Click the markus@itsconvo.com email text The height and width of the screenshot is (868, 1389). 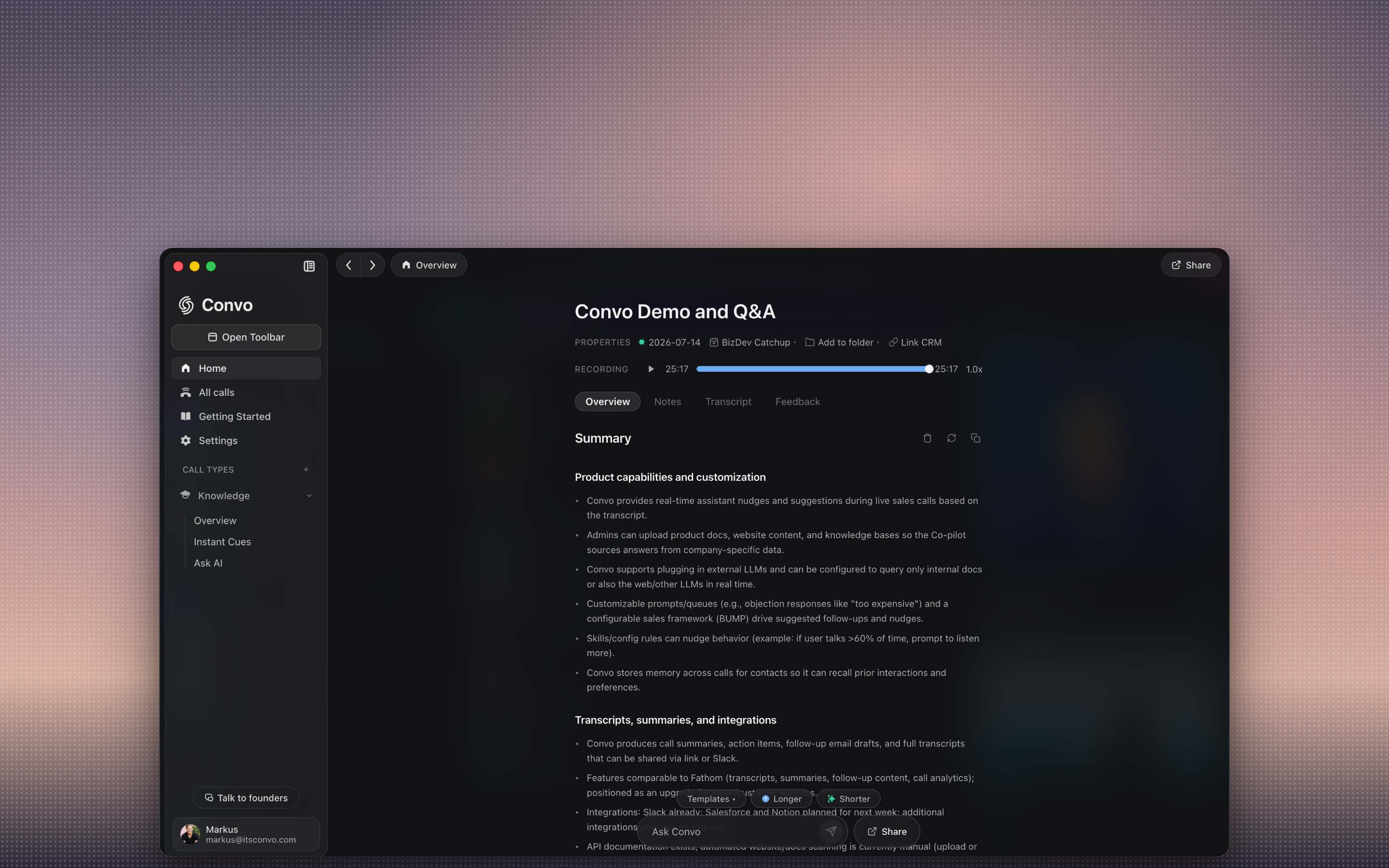tap(251, 839)
